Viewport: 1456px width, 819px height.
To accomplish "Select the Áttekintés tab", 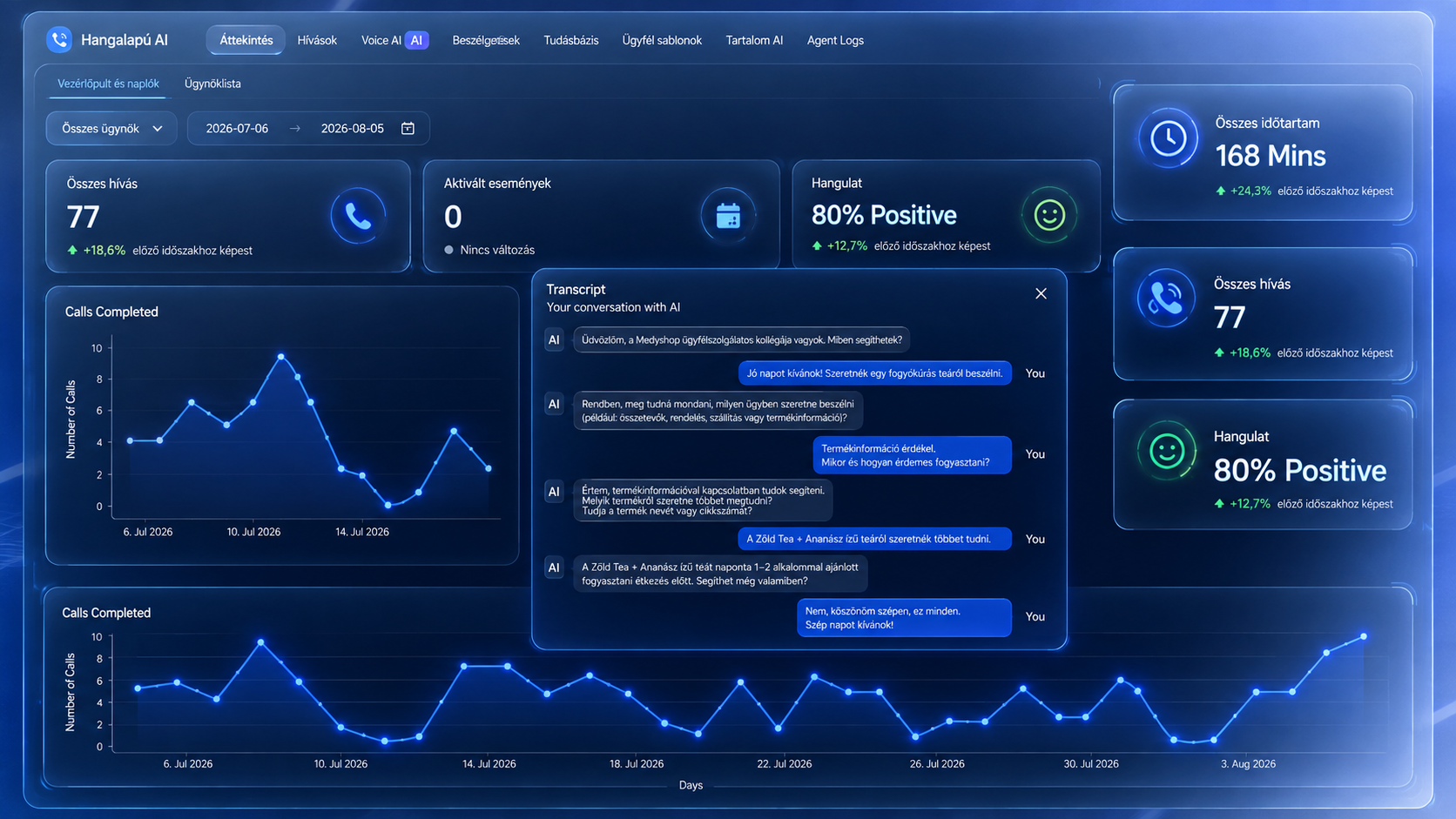I will coord(246,40).
